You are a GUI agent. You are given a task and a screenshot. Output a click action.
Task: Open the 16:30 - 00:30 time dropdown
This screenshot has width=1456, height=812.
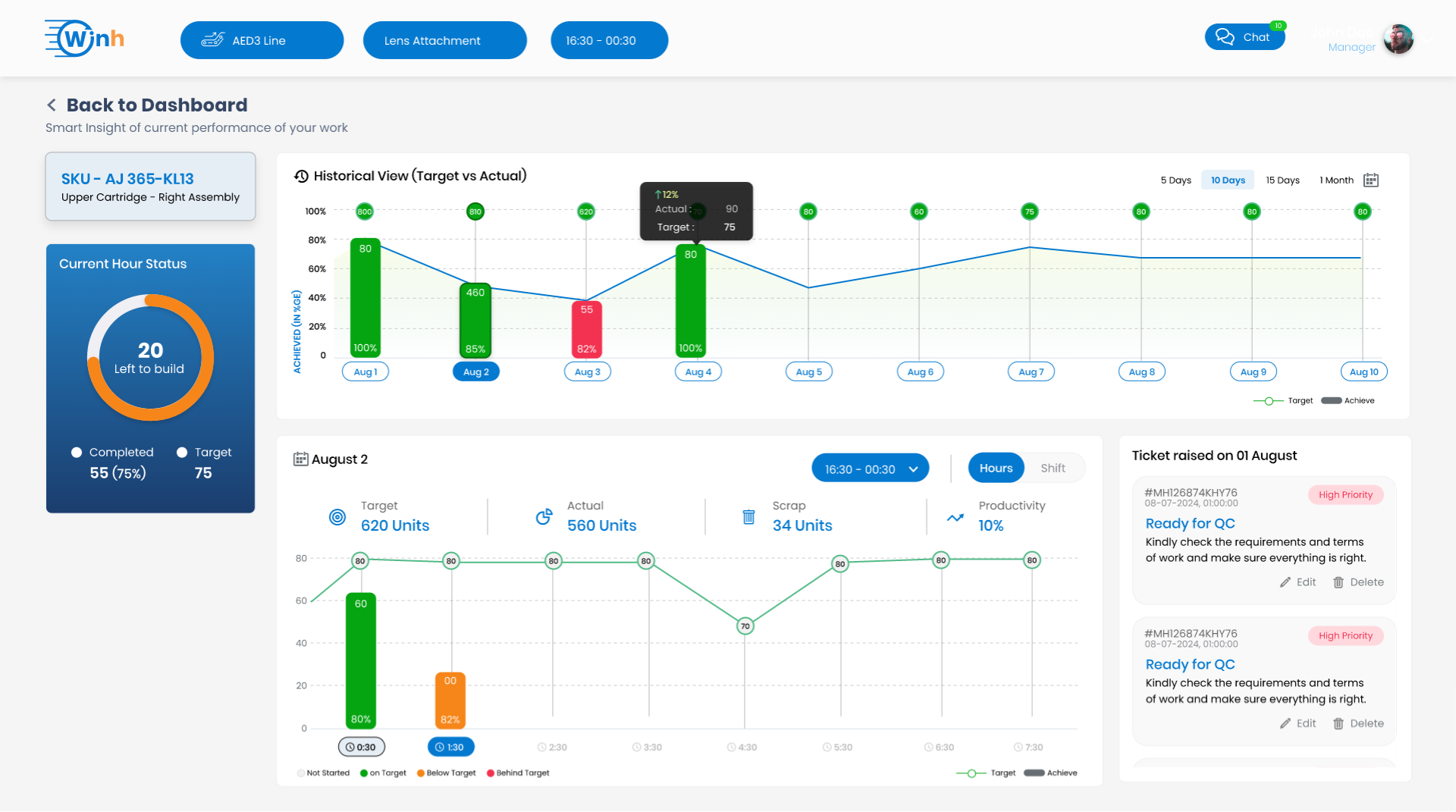click(870, 468)
